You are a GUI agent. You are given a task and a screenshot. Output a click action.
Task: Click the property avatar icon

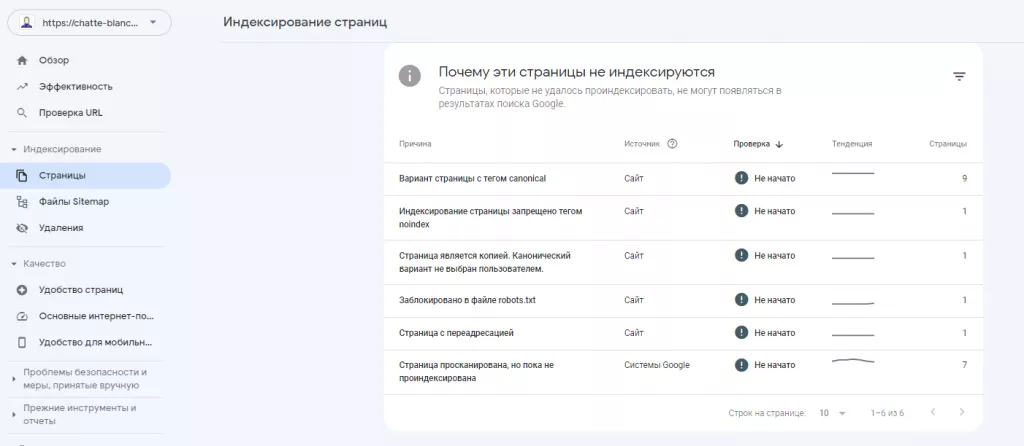tap(26, 22)
